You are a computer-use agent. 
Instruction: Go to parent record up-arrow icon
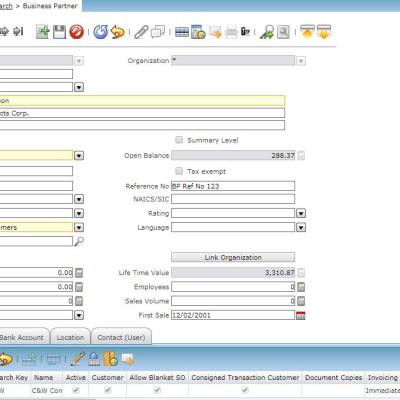307,32
